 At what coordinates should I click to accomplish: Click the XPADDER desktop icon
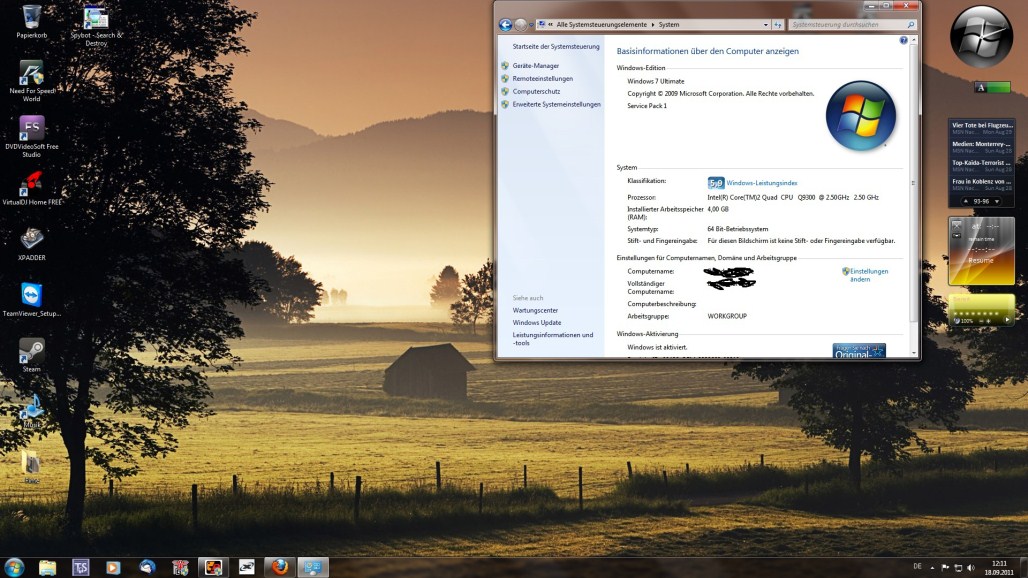(x=32, y=239)
